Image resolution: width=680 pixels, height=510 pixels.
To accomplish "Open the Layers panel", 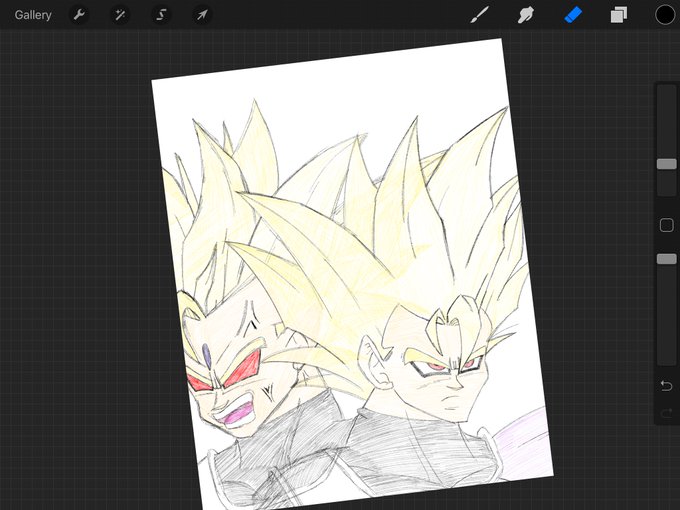I will click(x=618, y=15).
